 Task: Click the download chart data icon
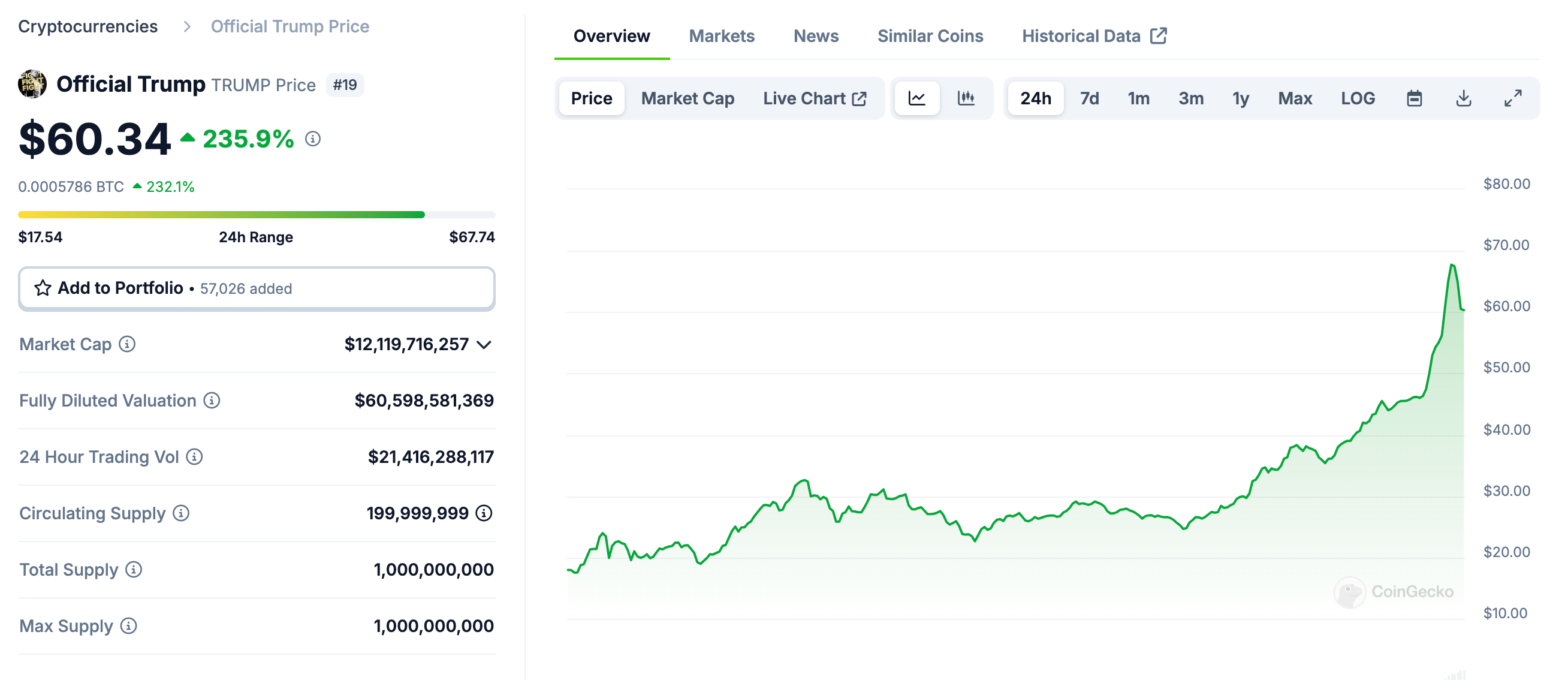1463,98
